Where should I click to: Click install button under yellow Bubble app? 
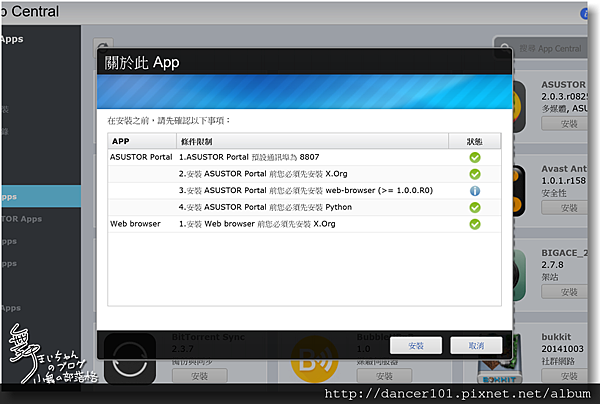coord(384,376)
